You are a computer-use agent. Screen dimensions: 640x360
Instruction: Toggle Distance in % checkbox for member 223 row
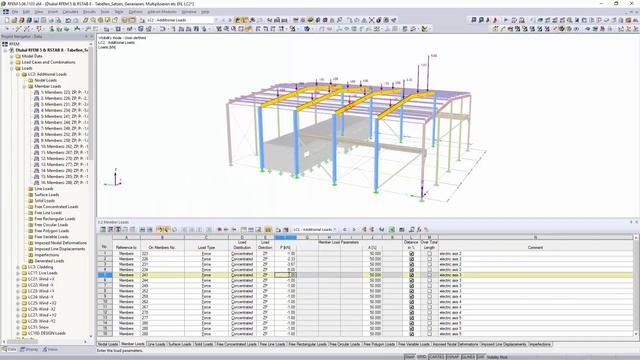click(411, 253)
